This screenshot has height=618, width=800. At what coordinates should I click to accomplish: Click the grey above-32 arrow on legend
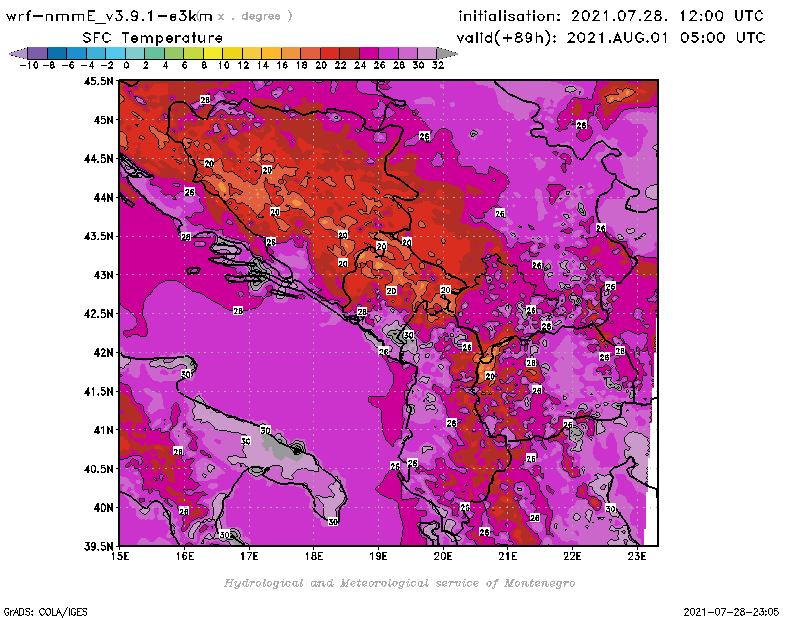447,53
